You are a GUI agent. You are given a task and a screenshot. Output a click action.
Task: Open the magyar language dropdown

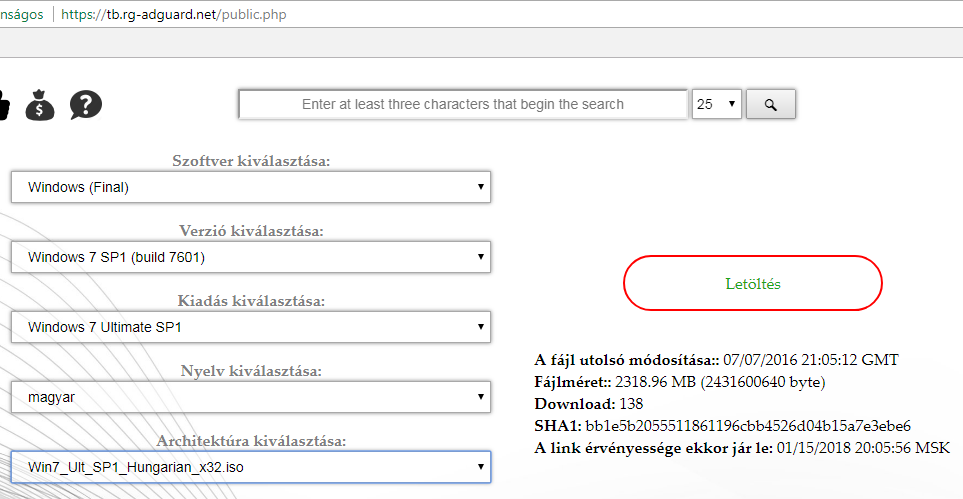[251, 398]
